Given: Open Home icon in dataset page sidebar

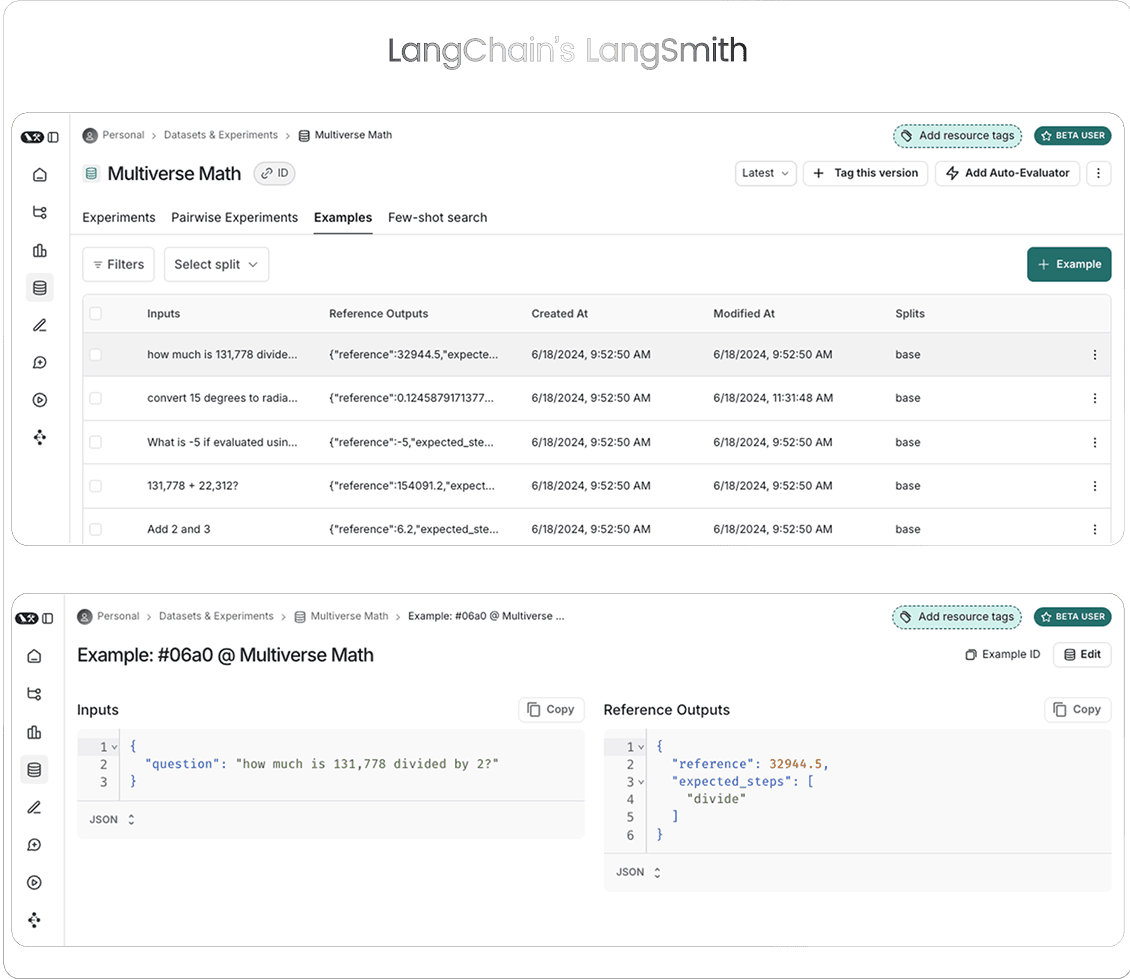Looking at the screenshot, I should coord(40,174).
